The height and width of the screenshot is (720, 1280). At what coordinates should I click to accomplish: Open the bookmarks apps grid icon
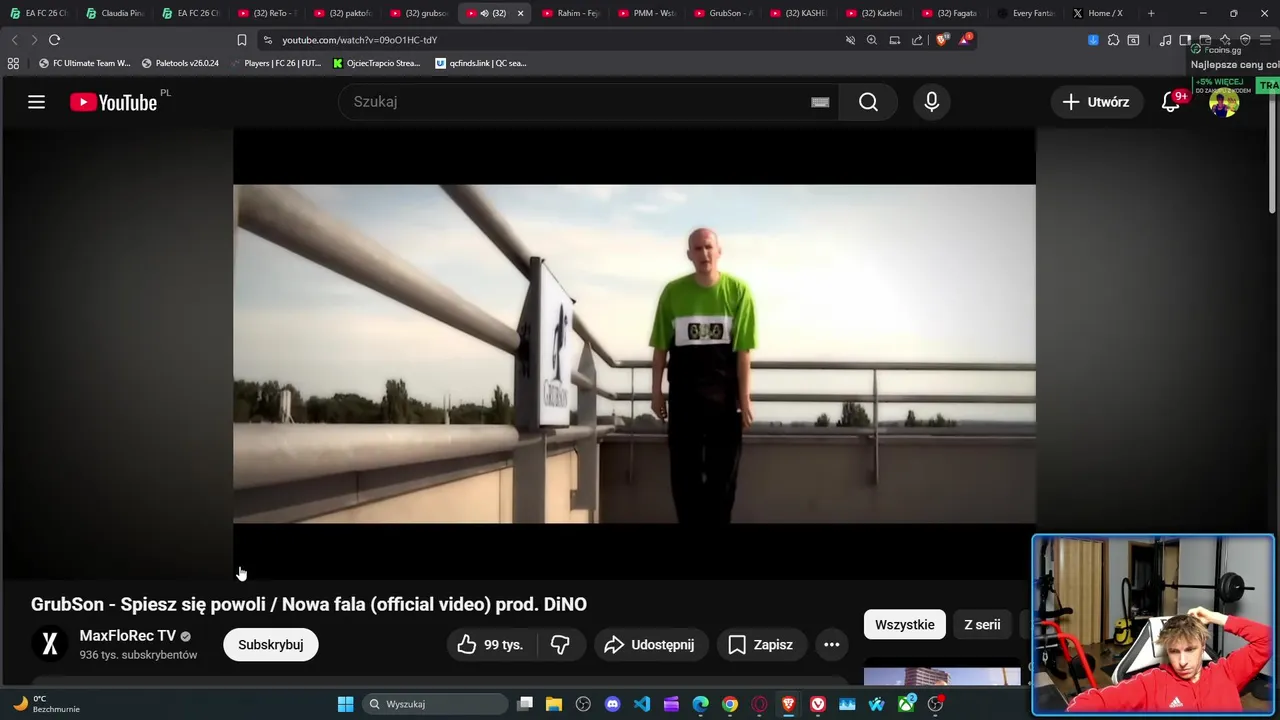pos(13,63)
